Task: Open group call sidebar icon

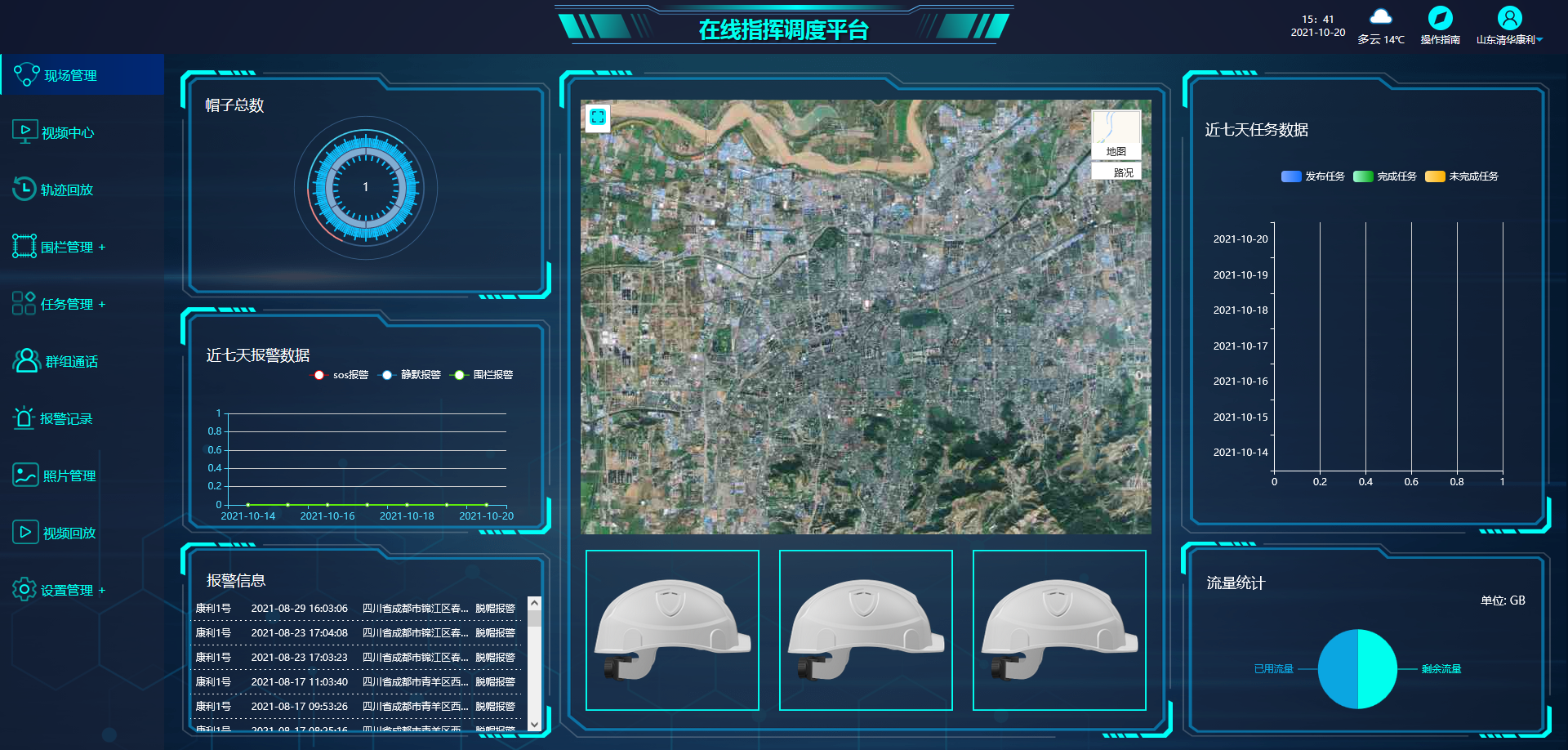Action: pos(26,360)
